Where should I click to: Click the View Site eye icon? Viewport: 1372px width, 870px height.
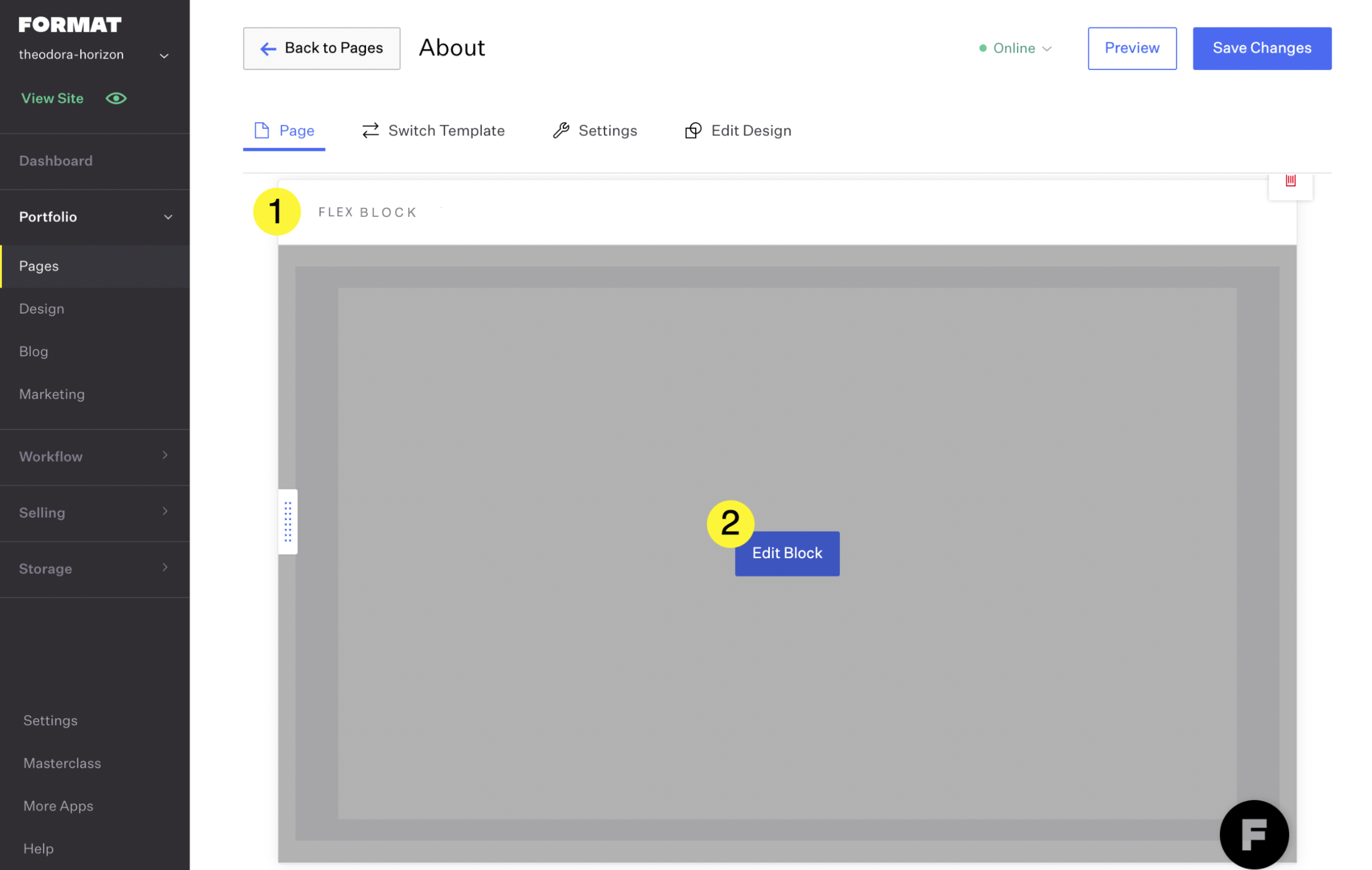click(116, 98)
